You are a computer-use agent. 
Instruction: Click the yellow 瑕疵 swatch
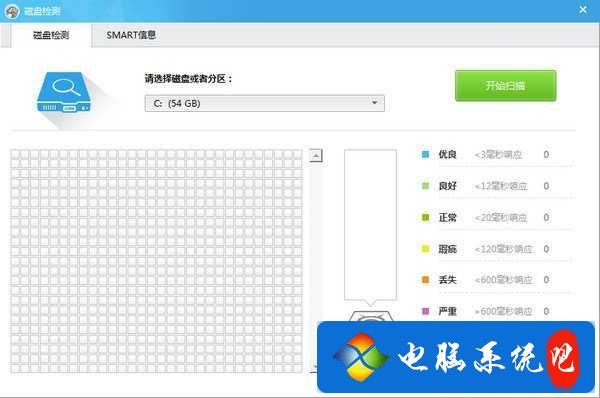point(425,249)
